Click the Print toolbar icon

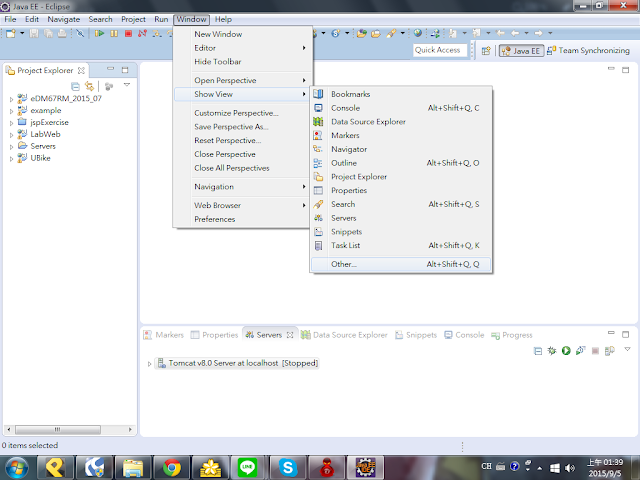(x=62, y=33)
